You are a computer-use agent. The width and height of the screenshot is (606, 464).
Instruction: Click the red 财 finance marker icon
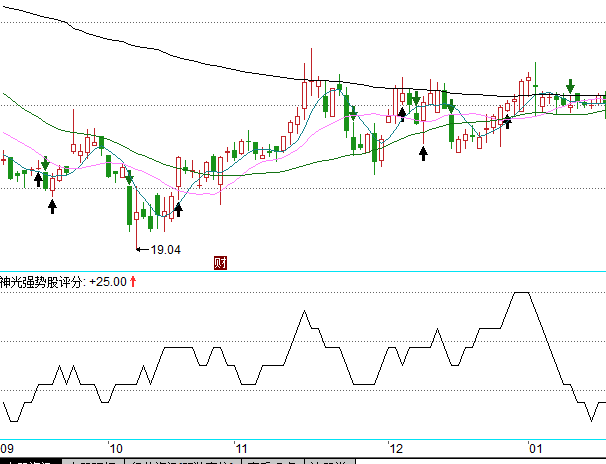tap(220, 263)
